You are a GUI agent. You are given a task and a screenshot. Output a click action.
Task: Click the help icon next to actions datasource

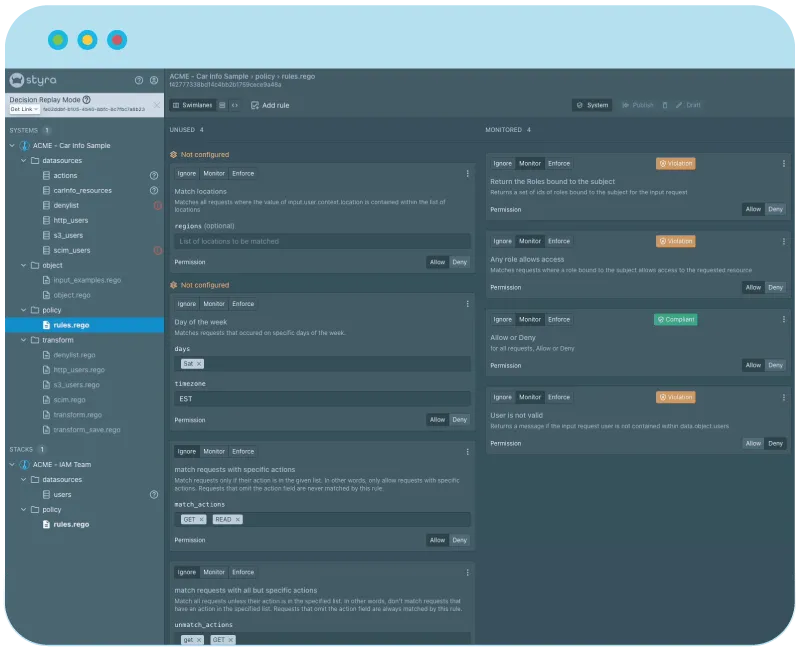click(x=154, y=175)
